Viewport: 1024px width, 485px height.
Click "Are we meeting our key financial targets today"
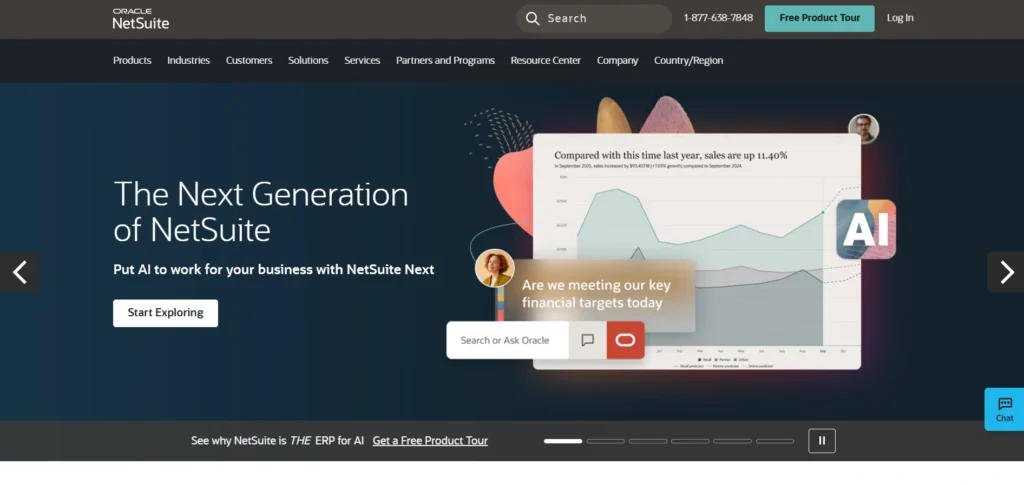pyautogui.click(x=596, y=294)
